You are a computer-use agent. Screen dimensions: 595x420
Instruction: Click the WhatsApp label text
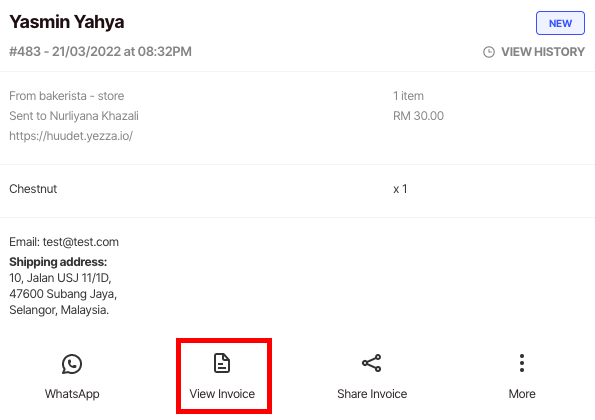tap(72, 394)
